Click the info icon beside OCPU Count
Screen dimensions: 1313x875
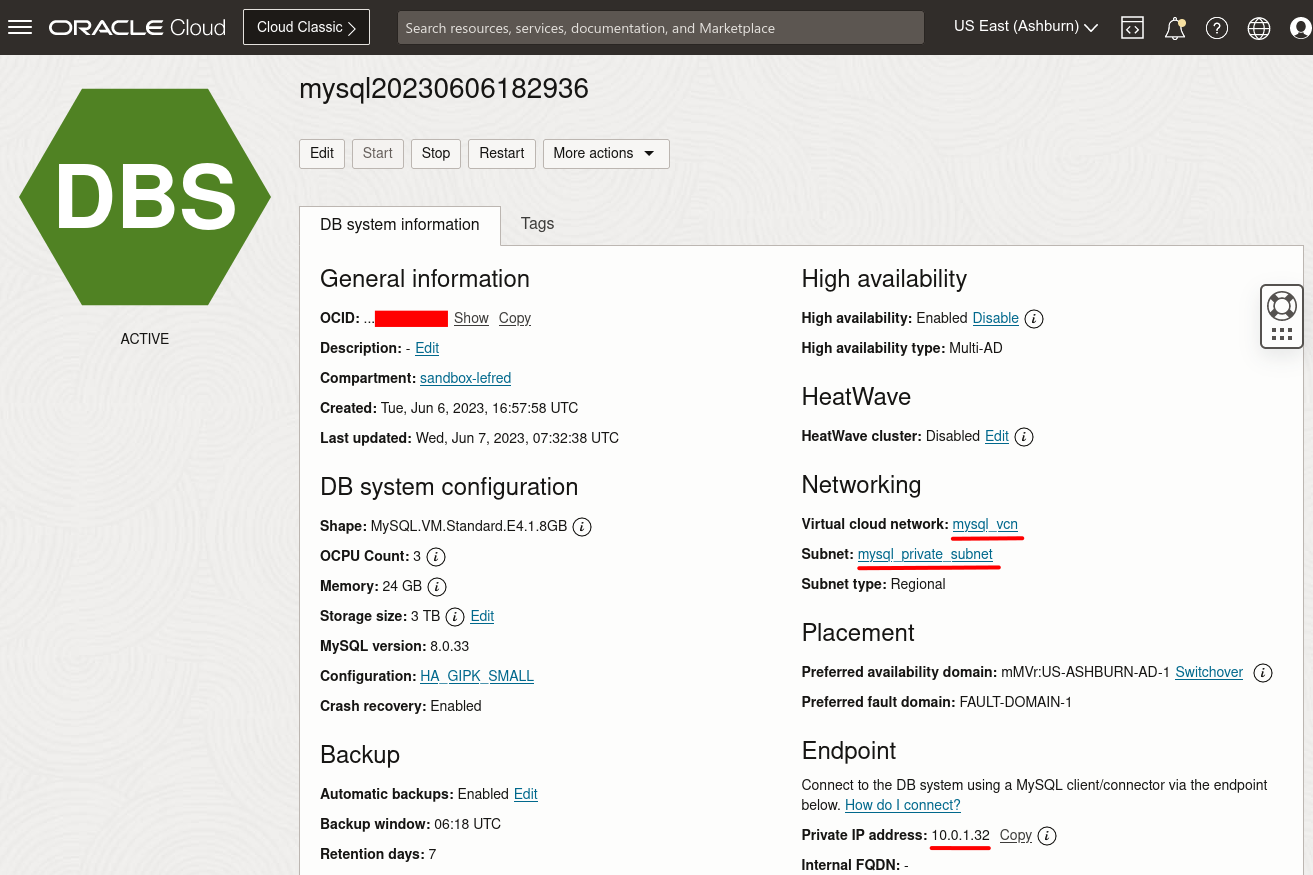coord(435,557)
